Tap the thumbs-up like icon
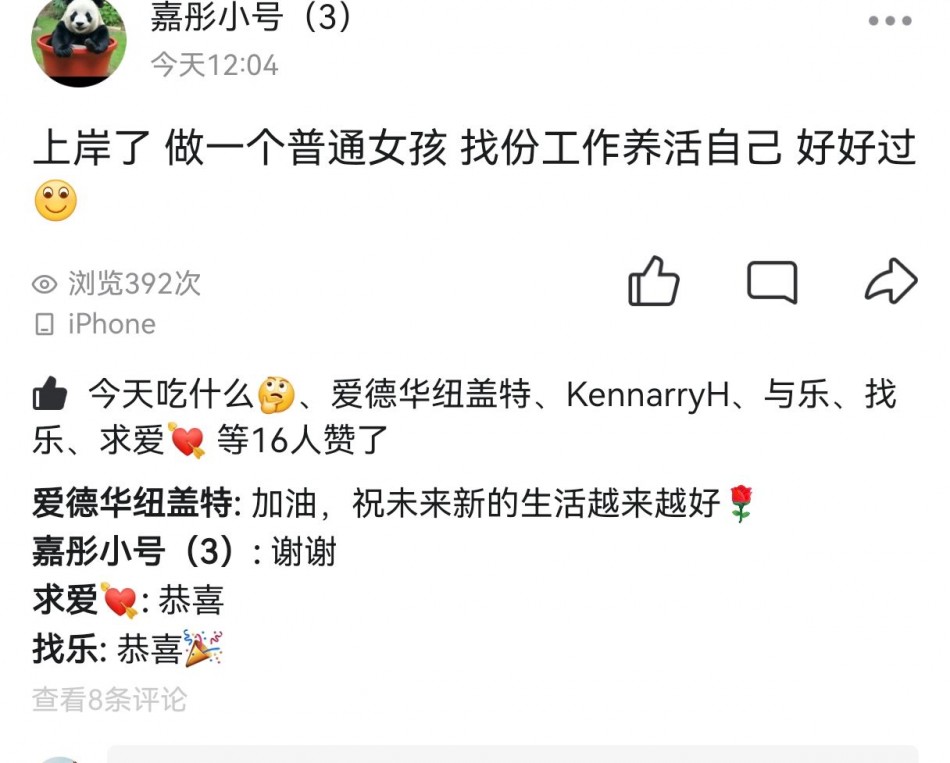This screenshot has width=950, height=763. click(653, 281)
